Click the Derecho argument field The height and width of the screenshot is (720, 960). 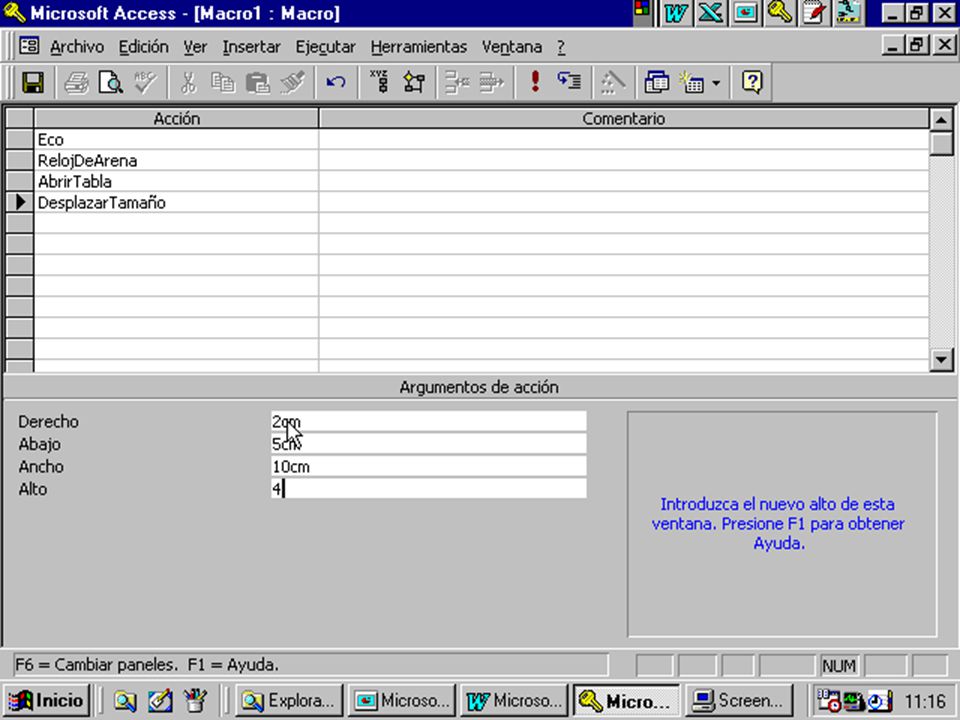pos(429,421)
